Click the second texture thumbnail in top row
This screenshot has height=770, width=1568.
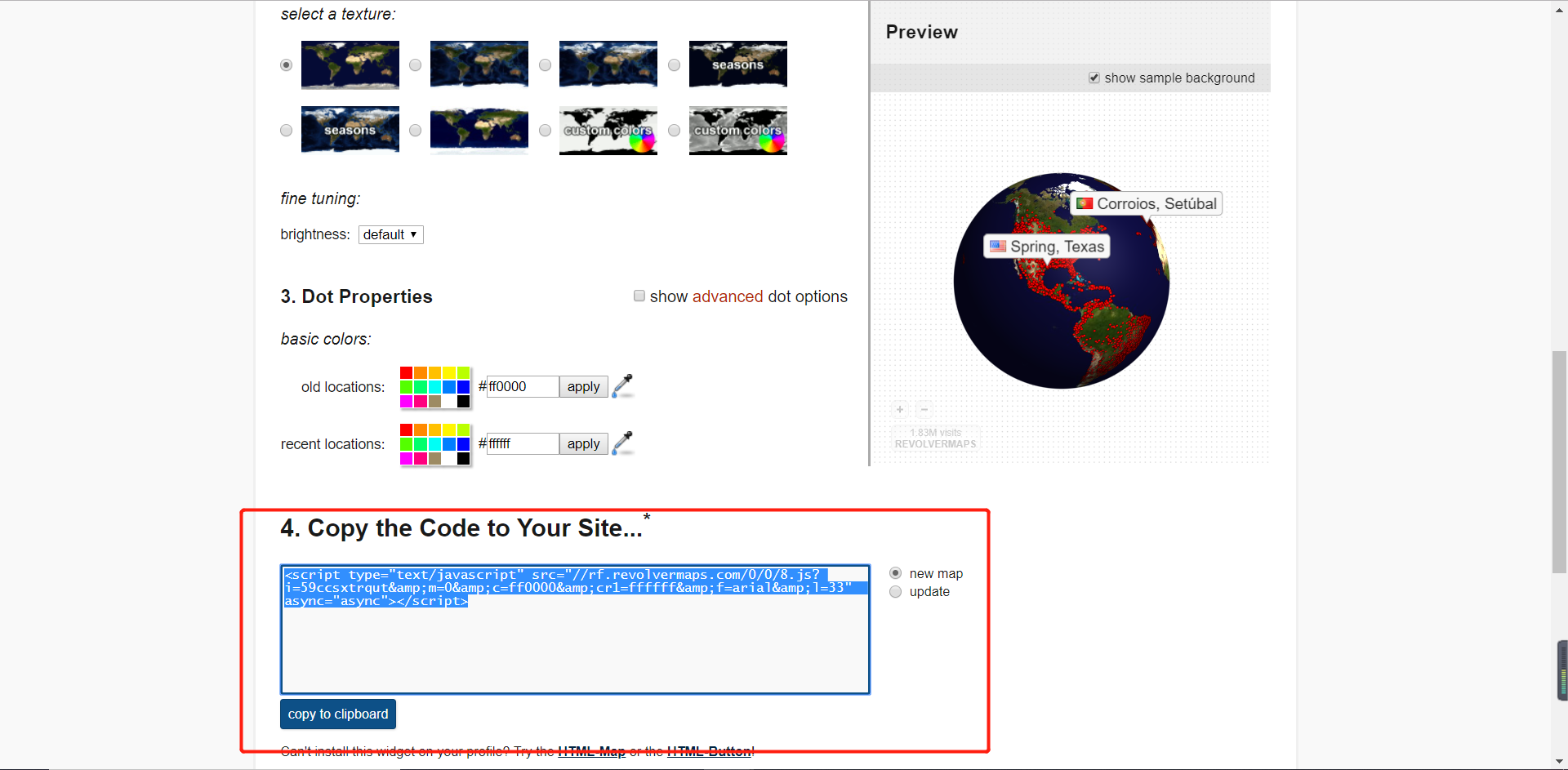[x=479, y=65]
